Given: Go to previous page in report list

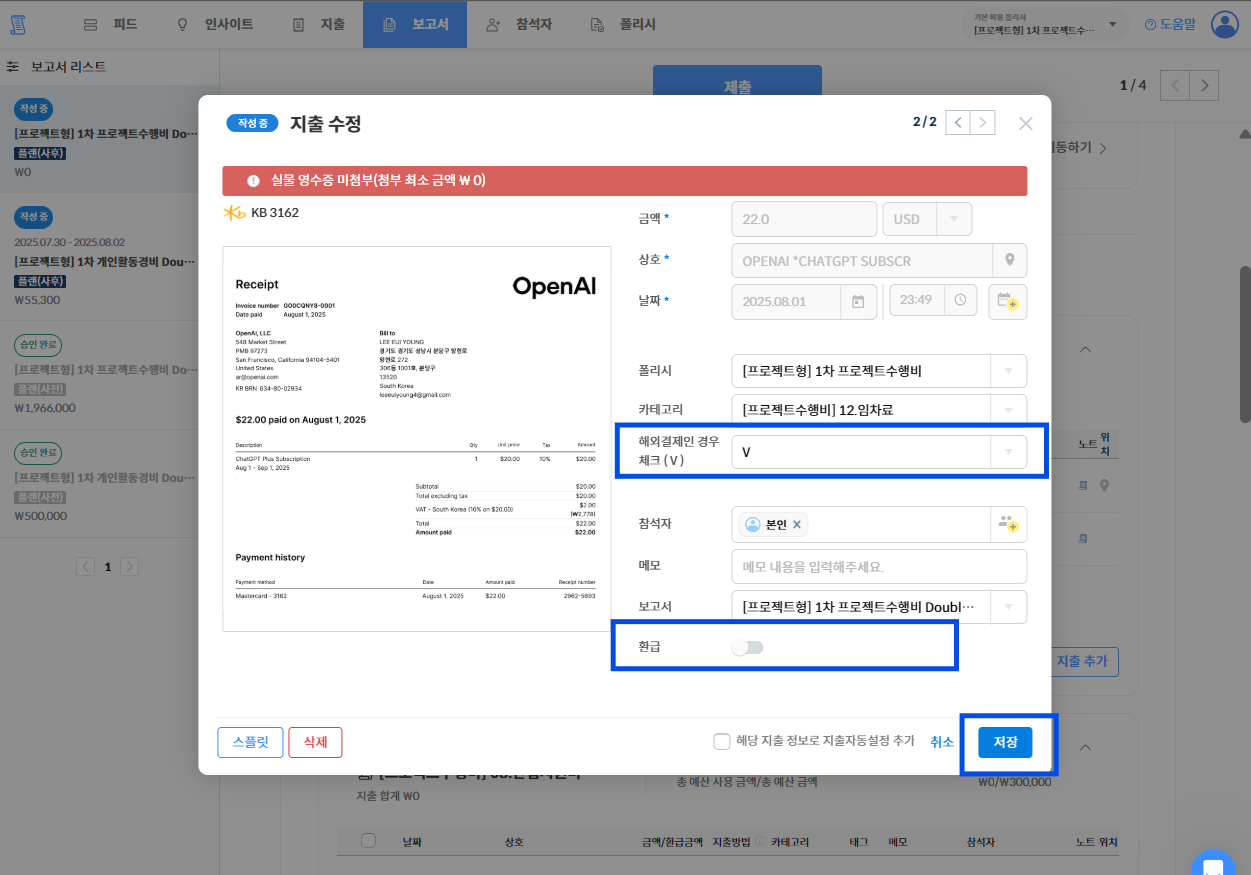Looking at the screenshot, I should coord(87,566).
